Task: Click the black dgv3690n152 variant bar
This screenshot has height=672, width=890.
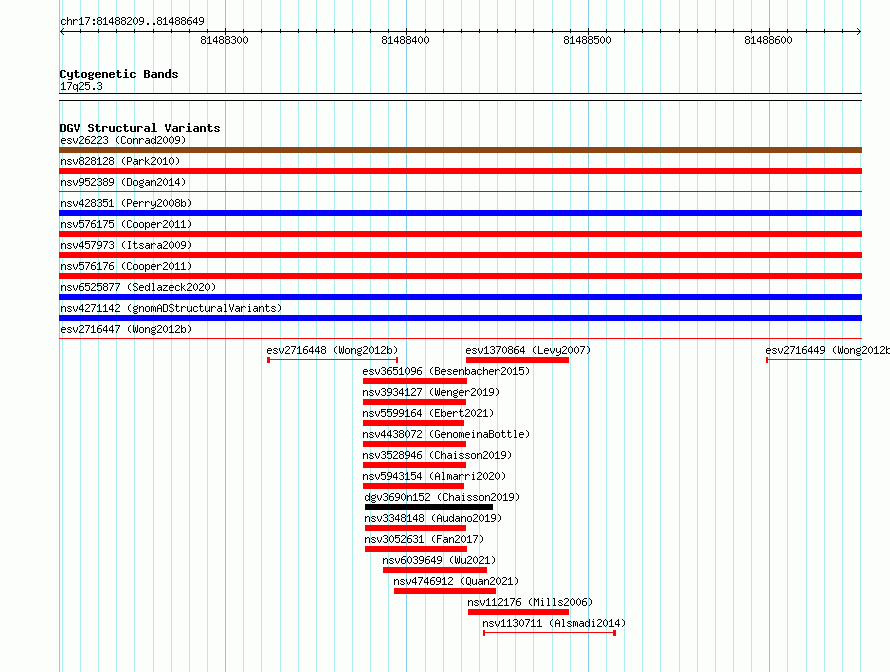Action: click(x=429, y=507)
